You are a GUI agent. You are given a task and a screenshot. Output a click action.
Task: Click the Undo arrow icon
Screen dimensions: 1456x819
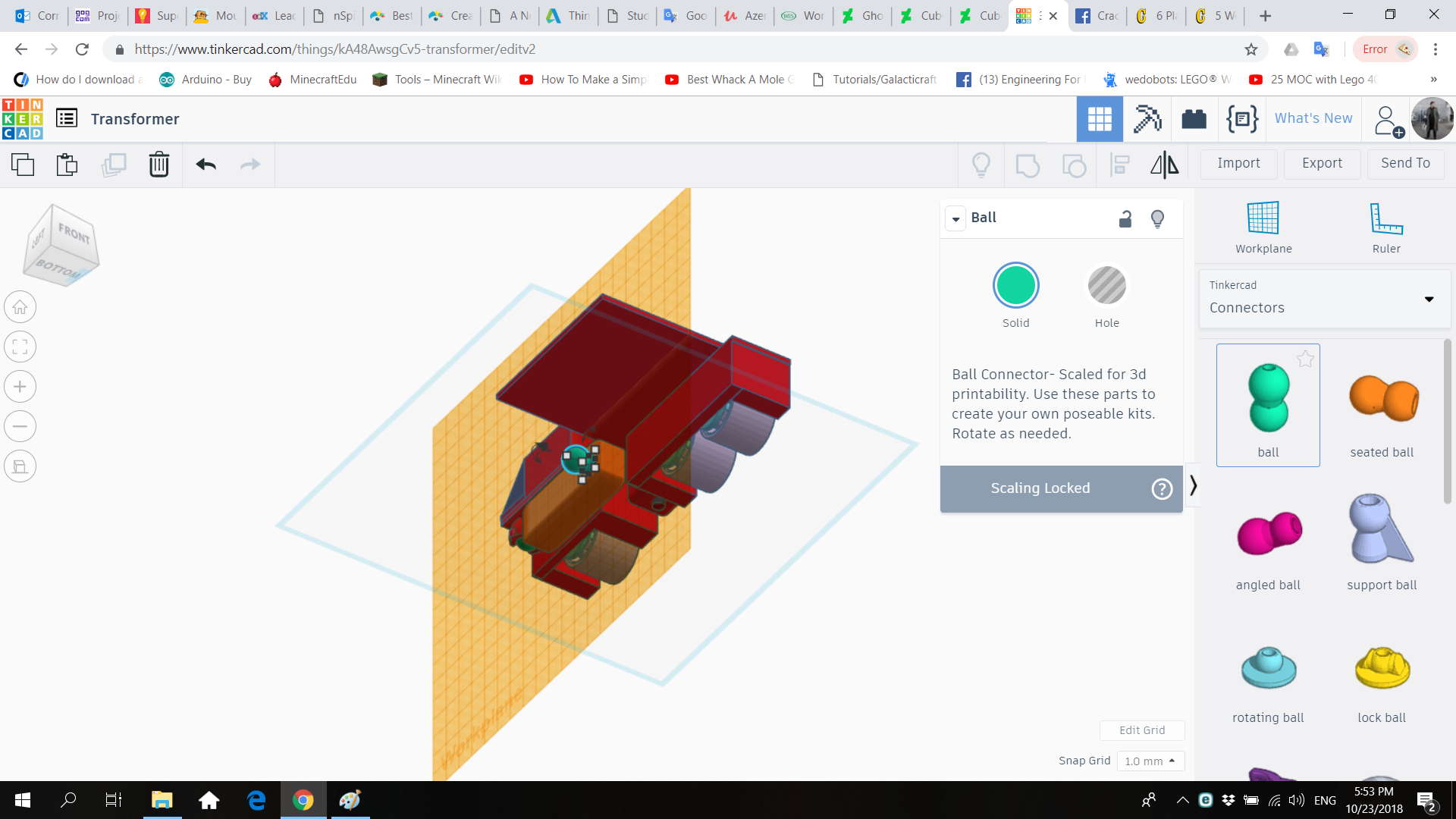point(206,165)
